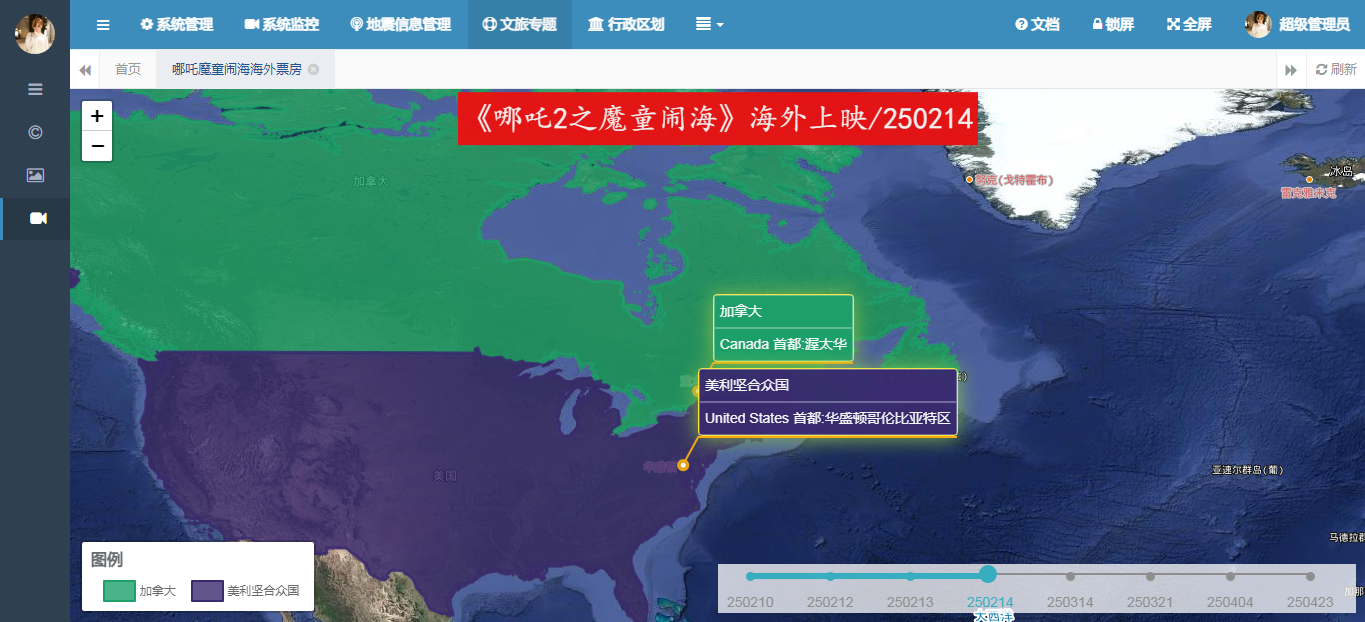The image size is (1365, 622).
Task: Click the Canada 首都:渥太华 popup text
Action: pos(783,345)
